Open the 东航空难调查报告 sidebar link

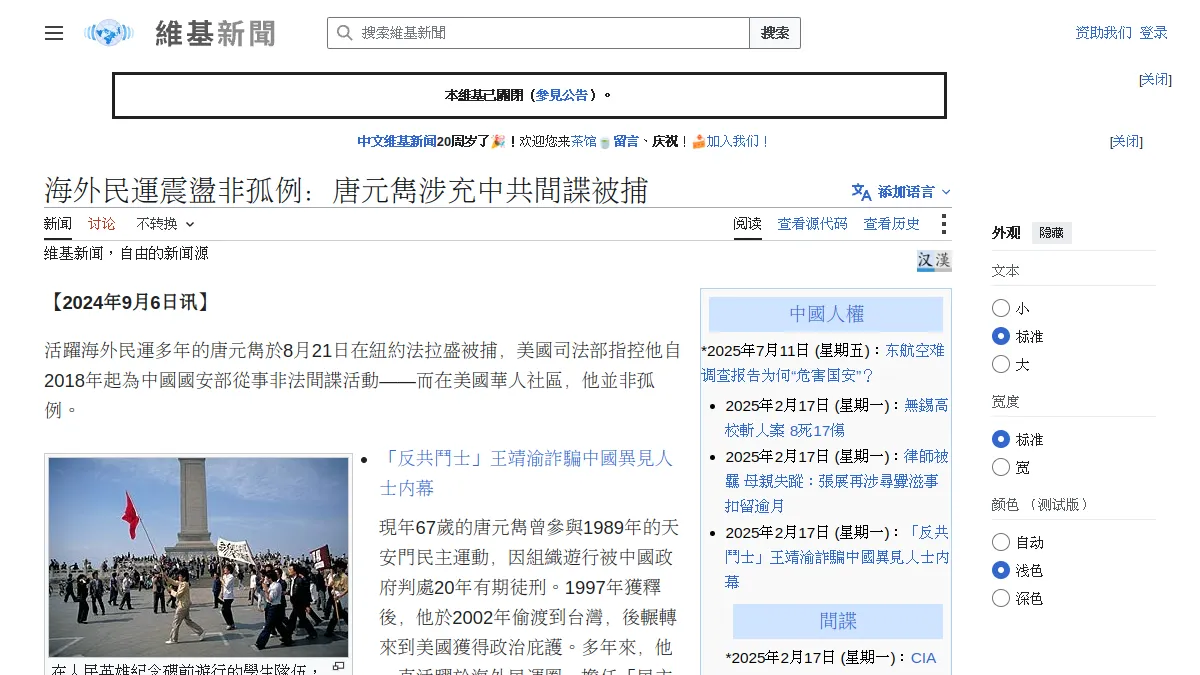823,363
